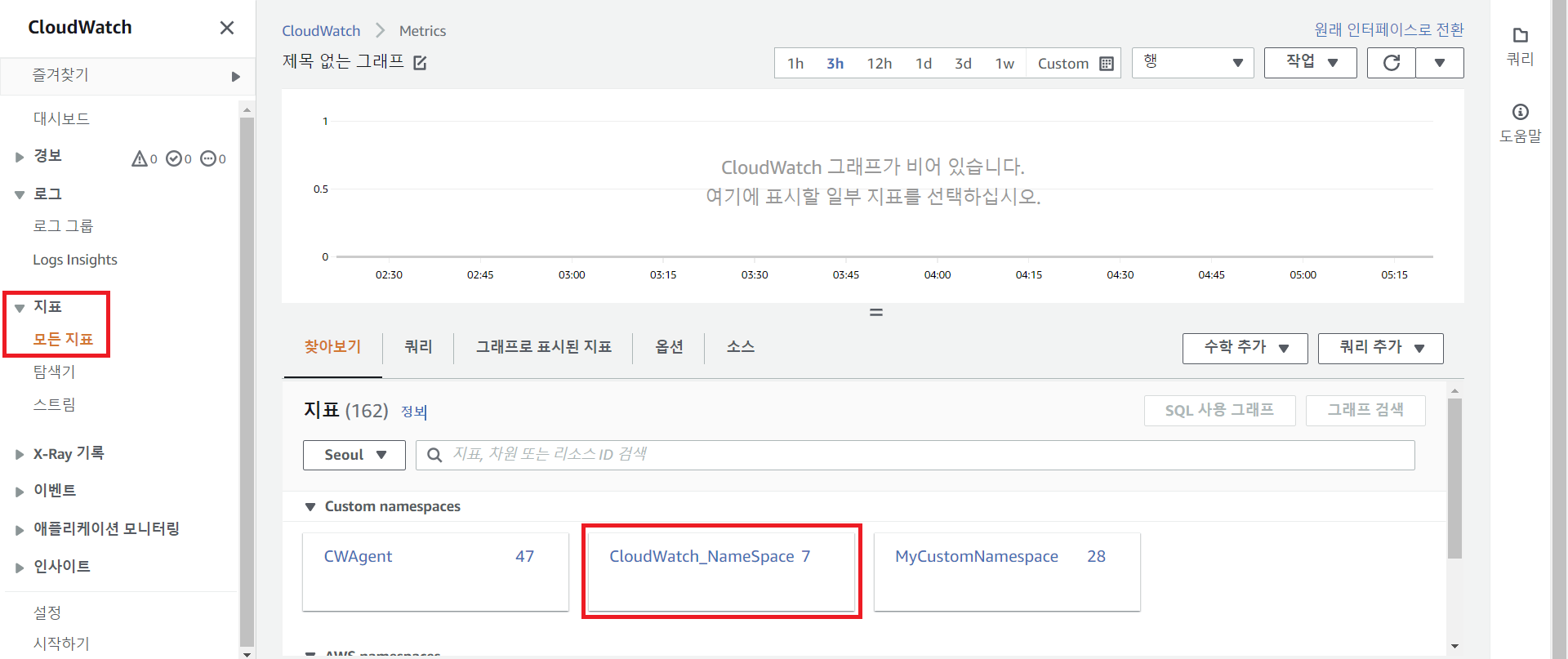Open the 도움말 info icon in the right sidebar
This screenshot has width=1568, height=659.
1520,112
